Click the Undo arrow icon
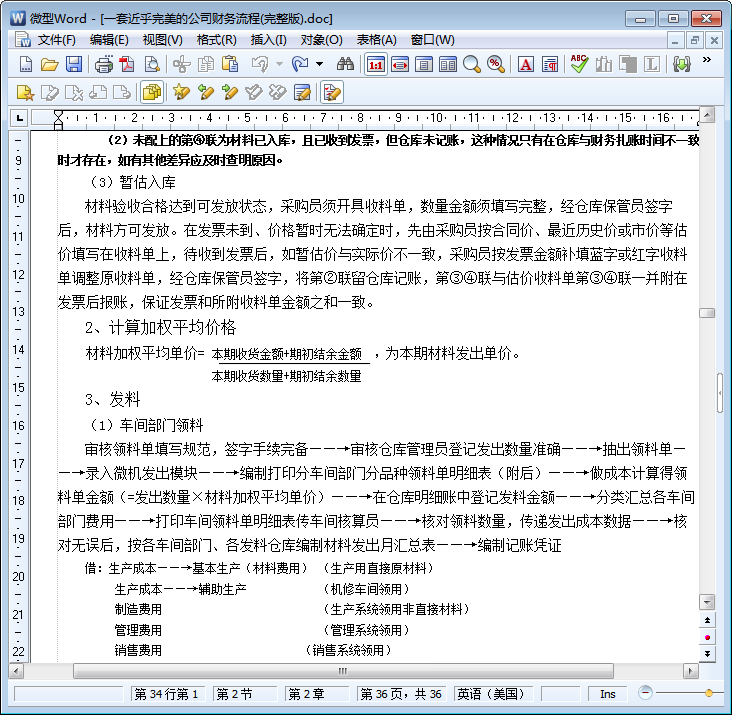This screenshot has width=732, height=715. click(260, 64)
